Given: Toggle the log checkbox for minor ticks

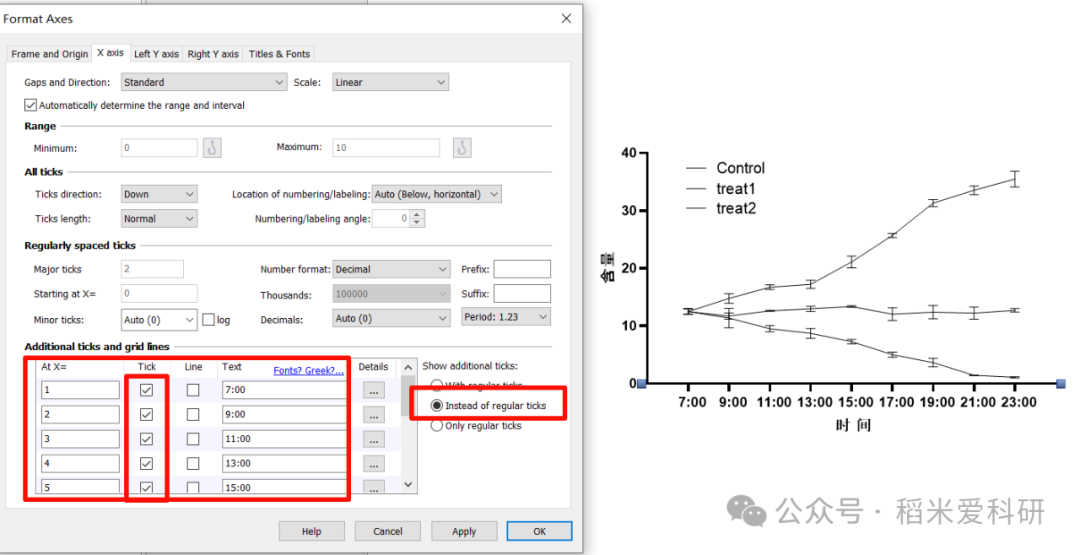Looking at the screenshot, I should (x=209, y=320).
